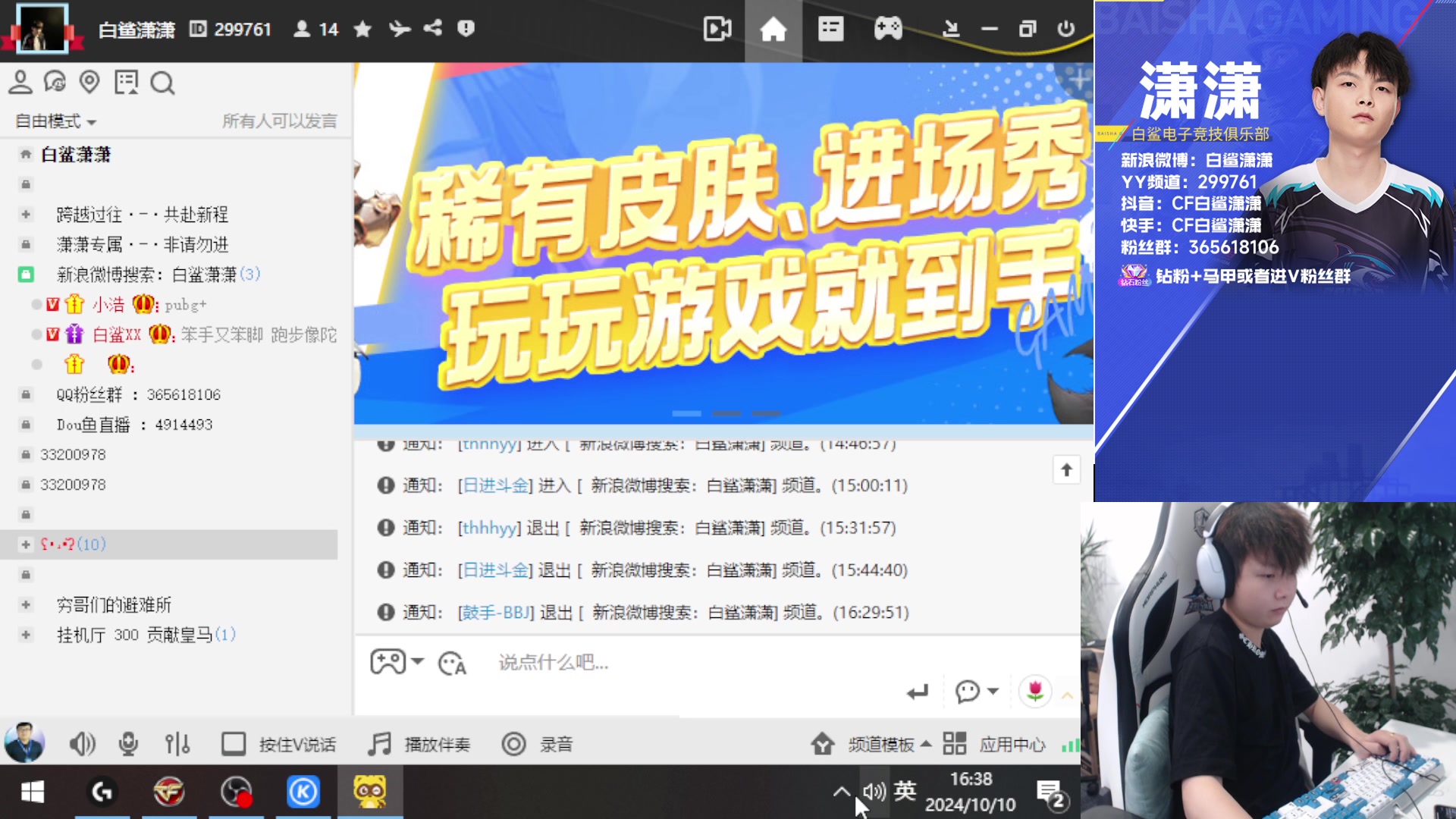Viewport: 1456px width, 819px height.
Task: Open 鼓手-BBJ user link in chat
Action: point(496,613)
